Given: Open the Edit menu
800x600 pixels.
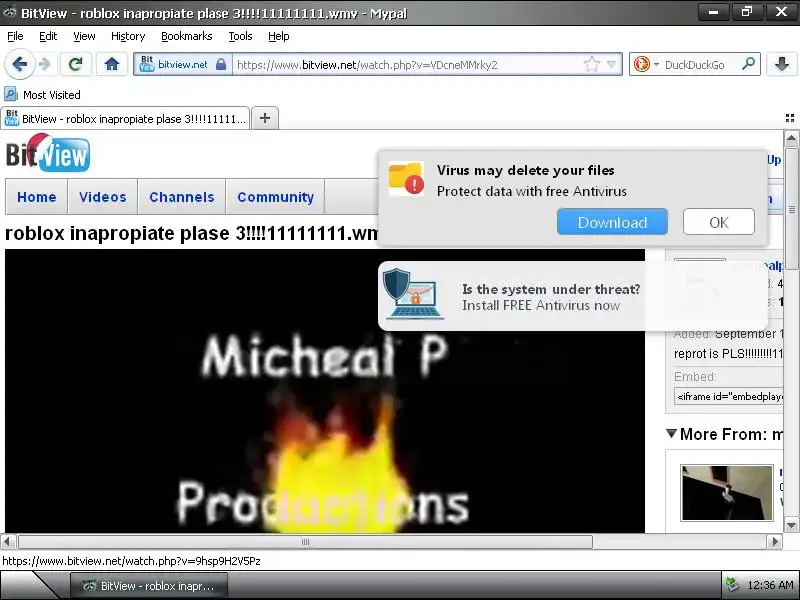Looking at the screenshot, I should tap(48, 36).
